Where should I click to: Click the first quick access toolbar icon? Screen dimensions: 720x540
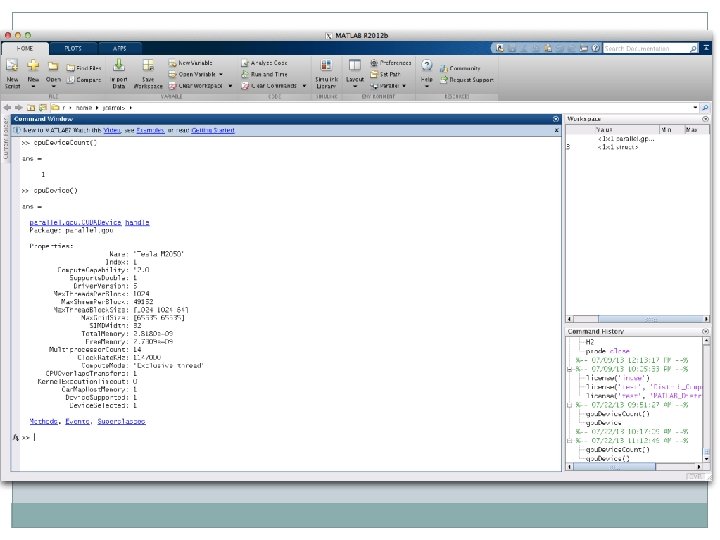(x=500, y=48)
